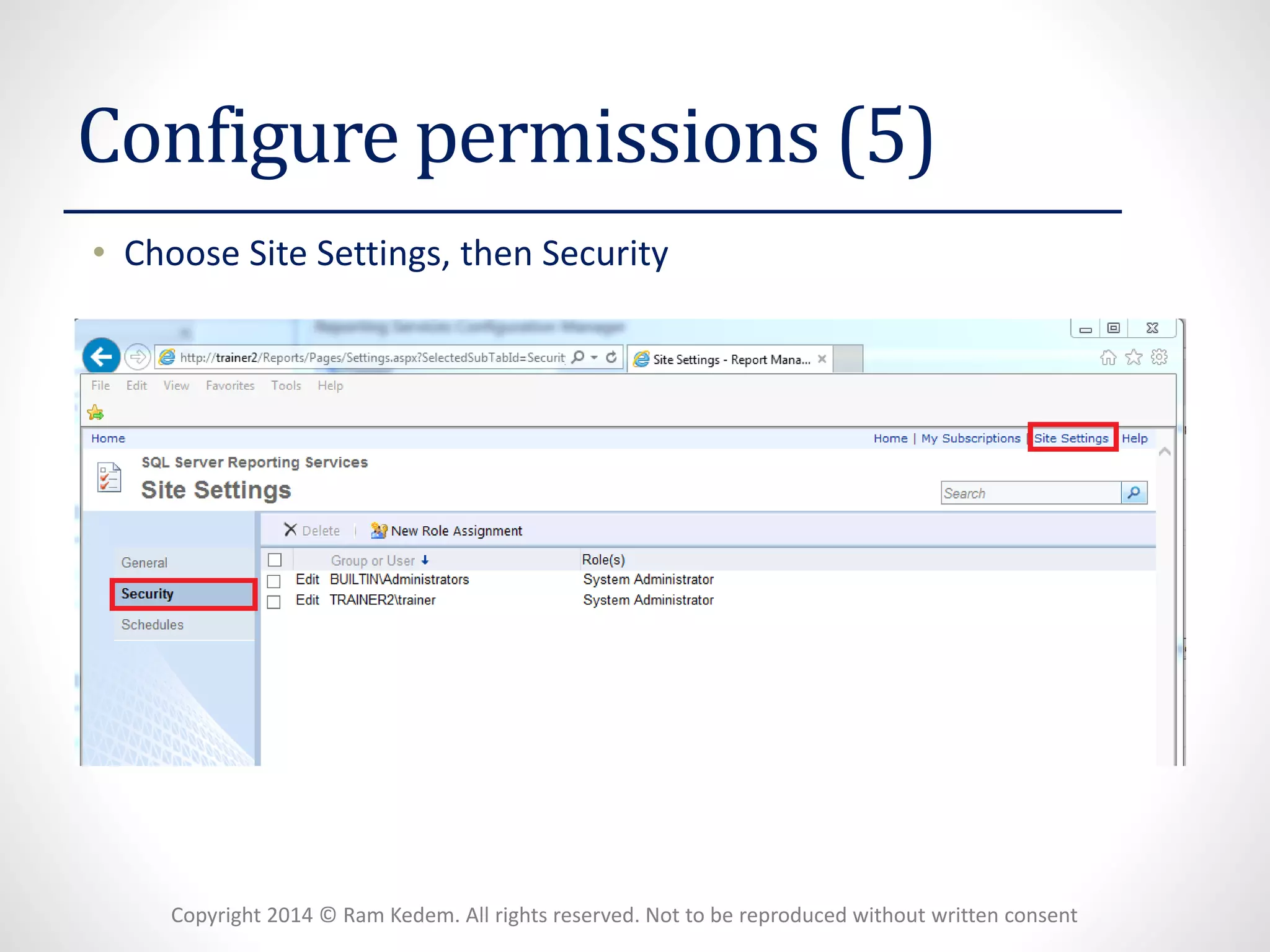The width and height of the screenshot is (1270, 952).
Task: Open the Favorites menu
Action: tap(230, 386)
